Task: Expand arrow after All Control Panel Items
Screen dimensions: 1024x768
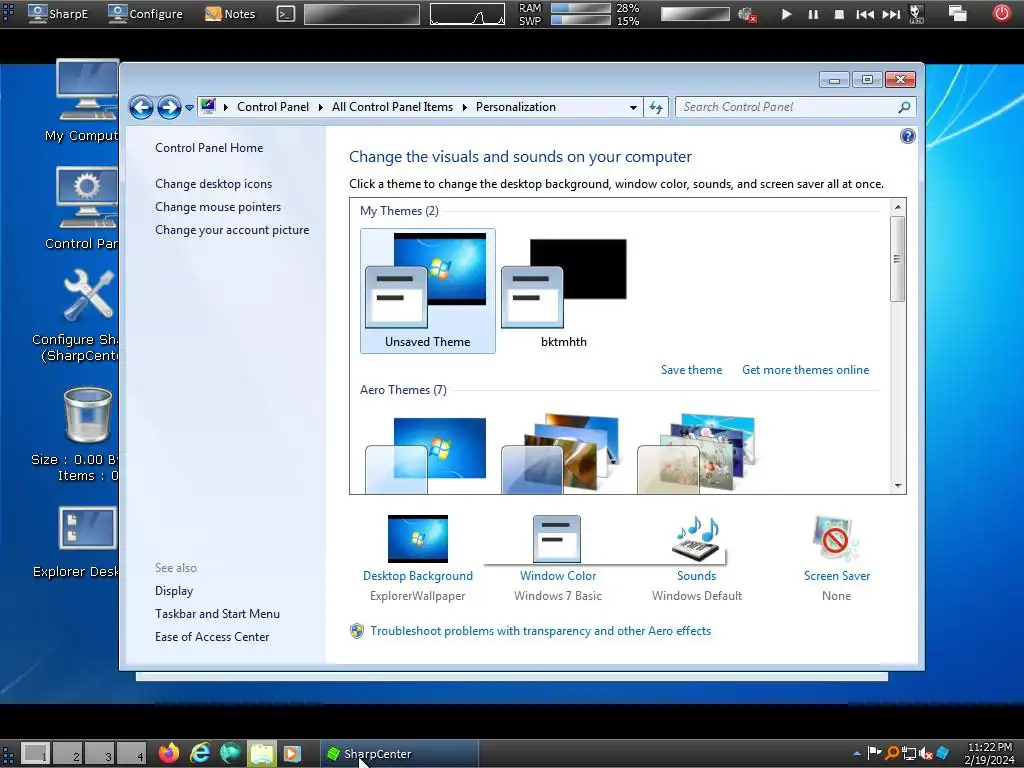Action: pos(465,107)
